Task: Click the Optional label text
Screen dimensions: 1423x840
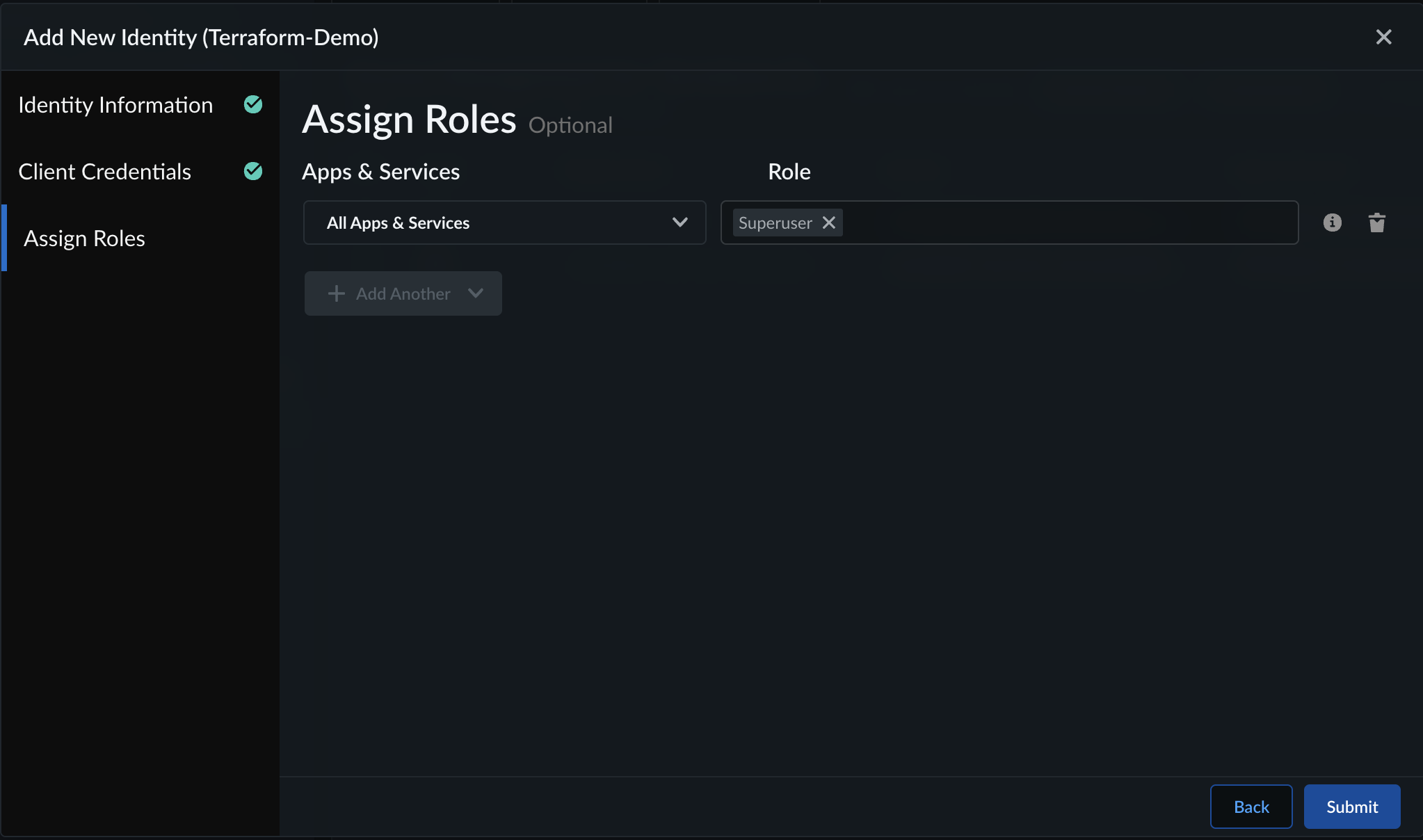Action: 570,125
